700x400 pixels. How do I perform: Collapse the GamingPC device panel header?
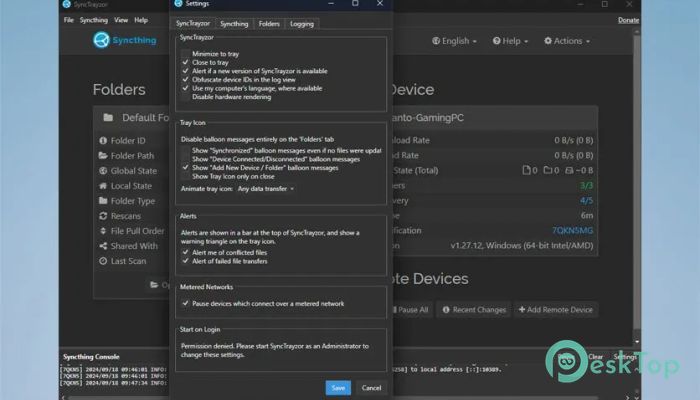click(x=495, y=118)
